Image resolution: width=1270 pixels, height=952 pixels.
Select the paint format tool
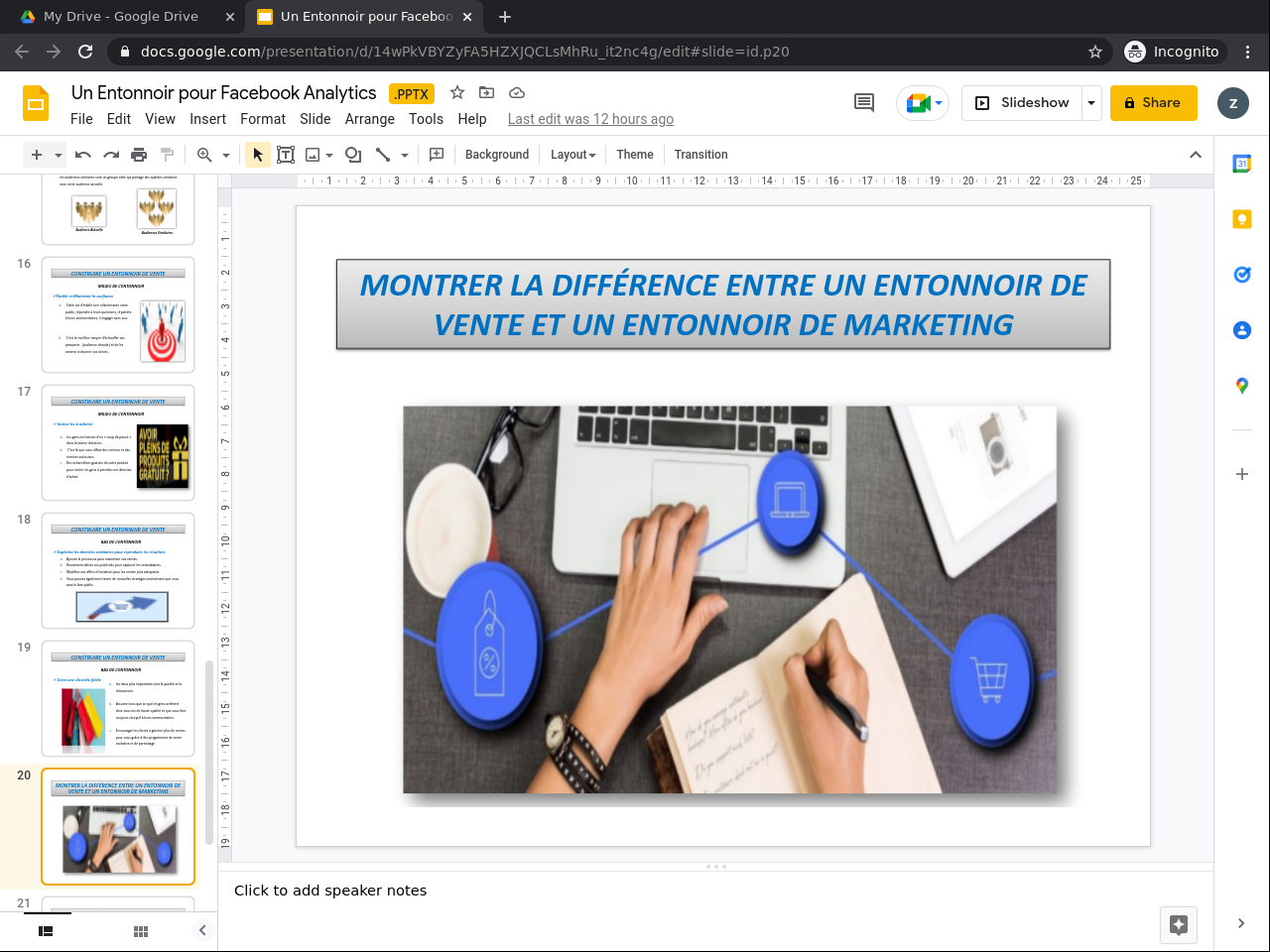tap(167, 155)
